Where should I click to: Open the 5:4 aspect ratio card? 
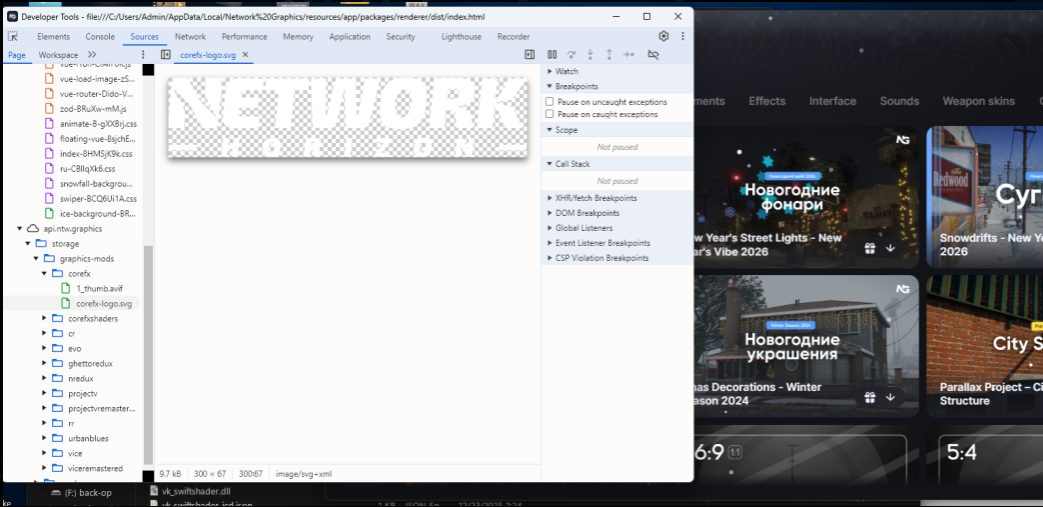point(990,459)
